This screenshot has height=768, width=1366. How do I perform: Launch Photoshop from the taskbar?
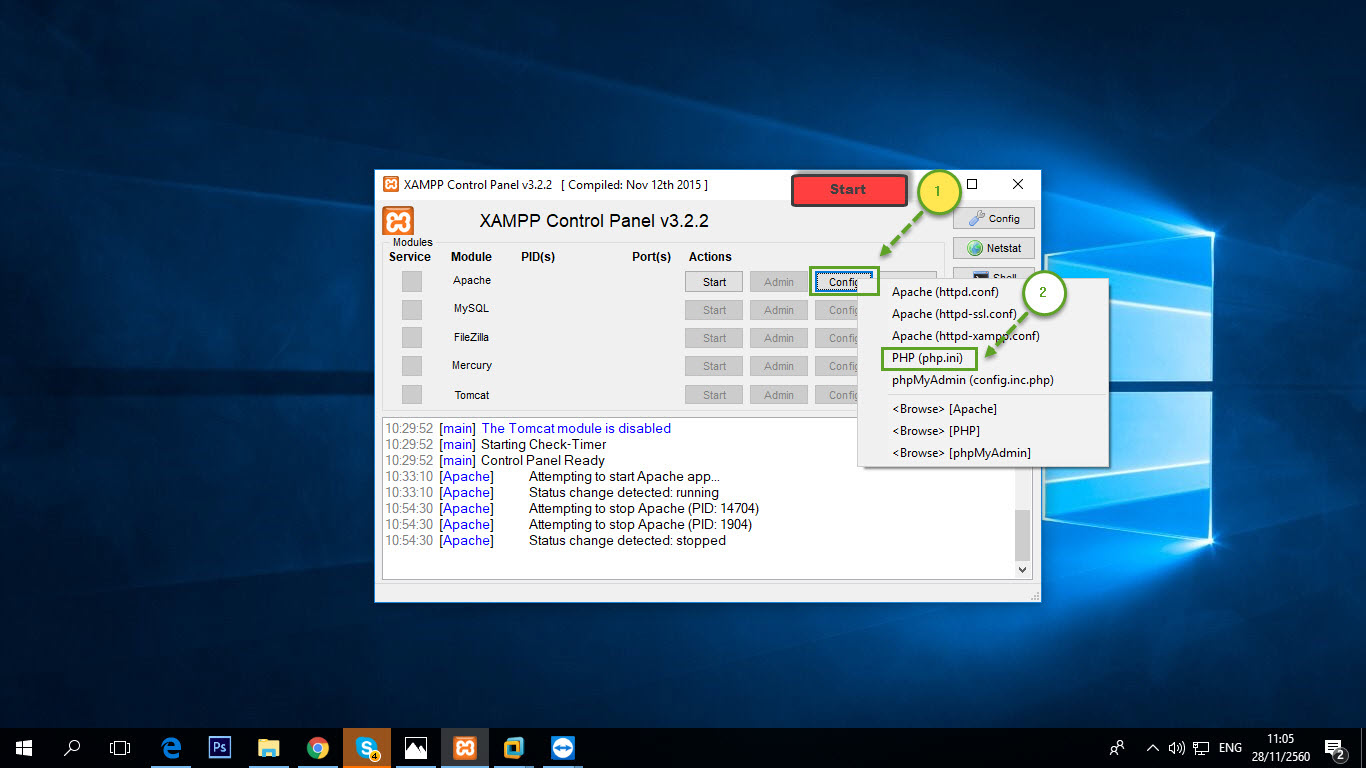coord(220,747)
